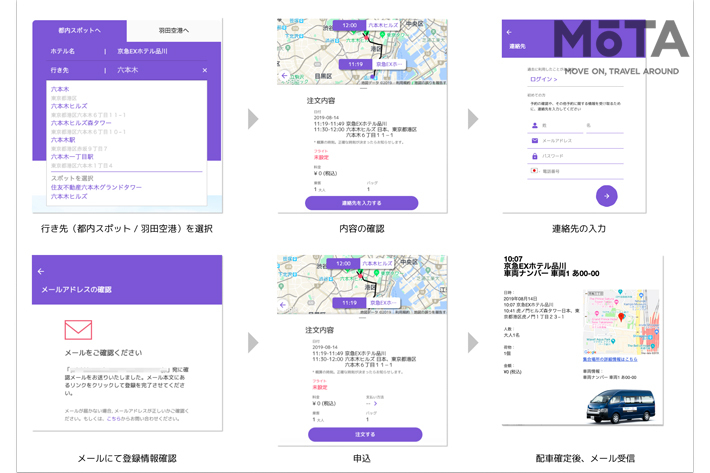Focus the 電話番号 input field
The height and width of the screenshot is (473, 710).
pyautogui.click(x=582, y=172)
